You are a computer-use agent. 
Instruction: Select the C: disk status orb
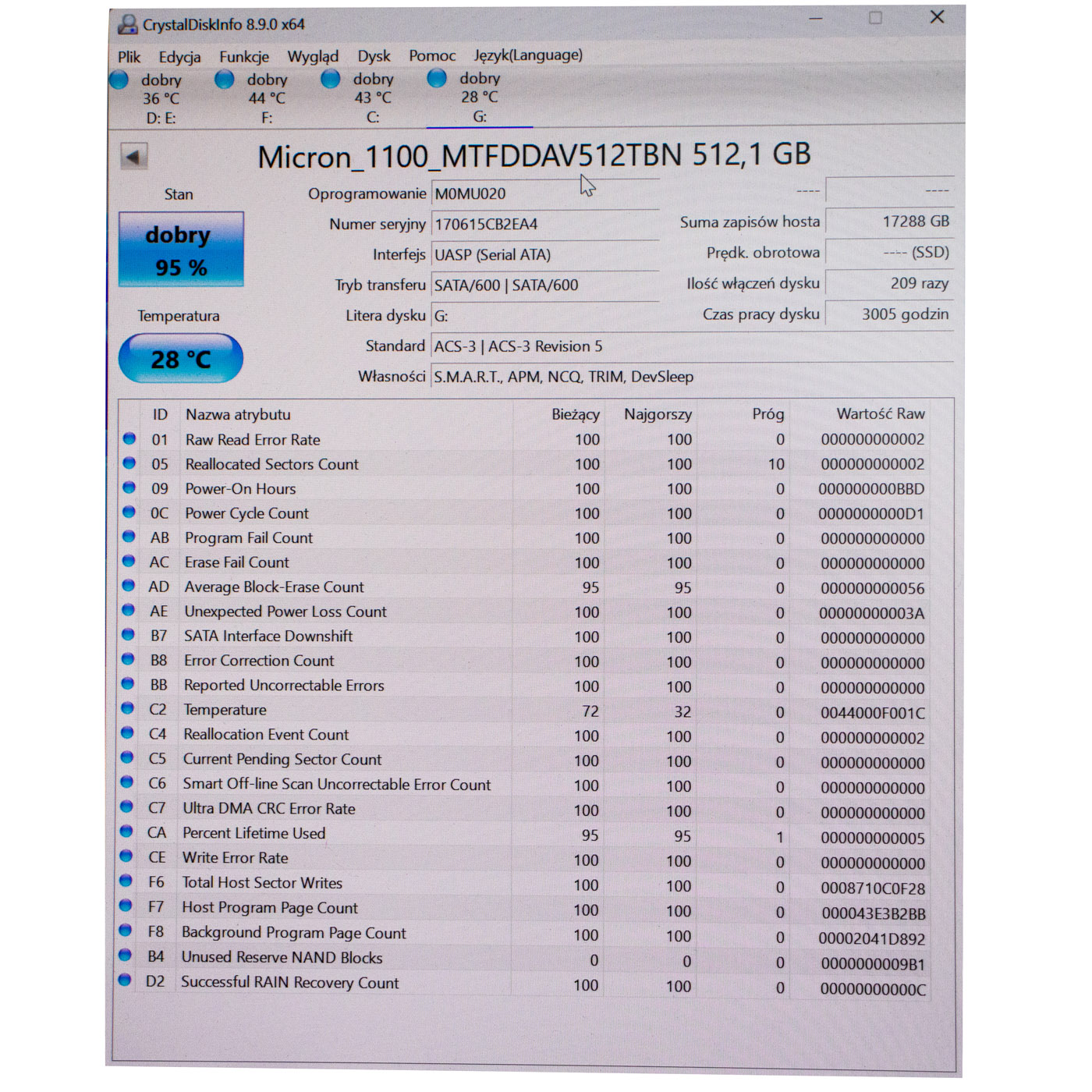[331, 79]
